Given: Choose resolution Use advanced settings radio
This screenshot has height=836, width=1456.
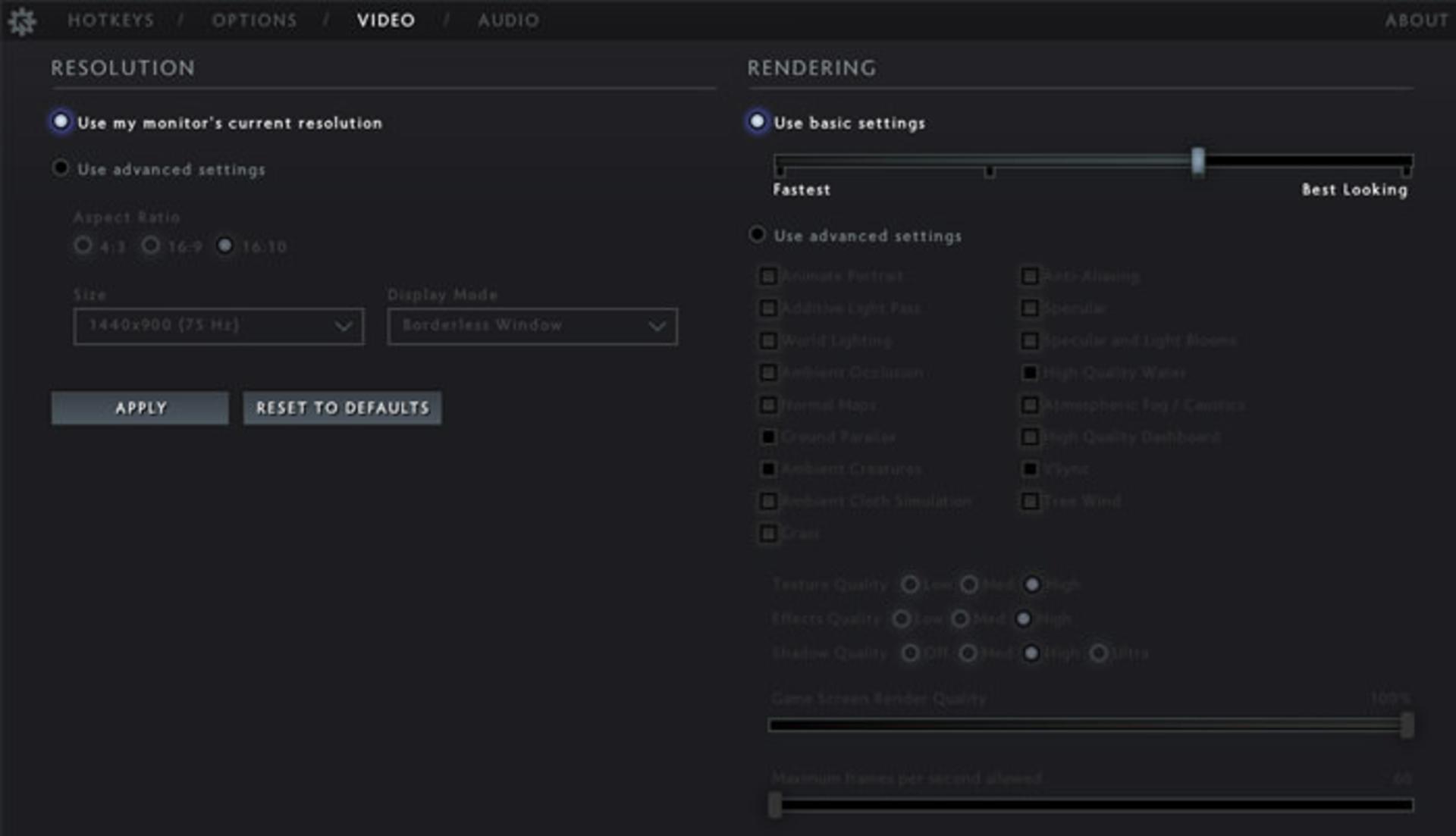Looking at the screenshot, I should (61, 168).
